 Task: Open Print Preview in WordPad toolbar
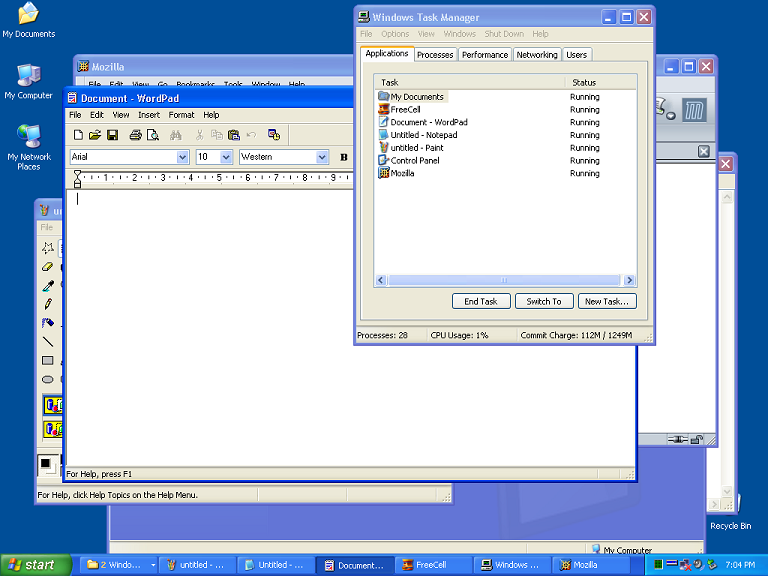(152, 135)
